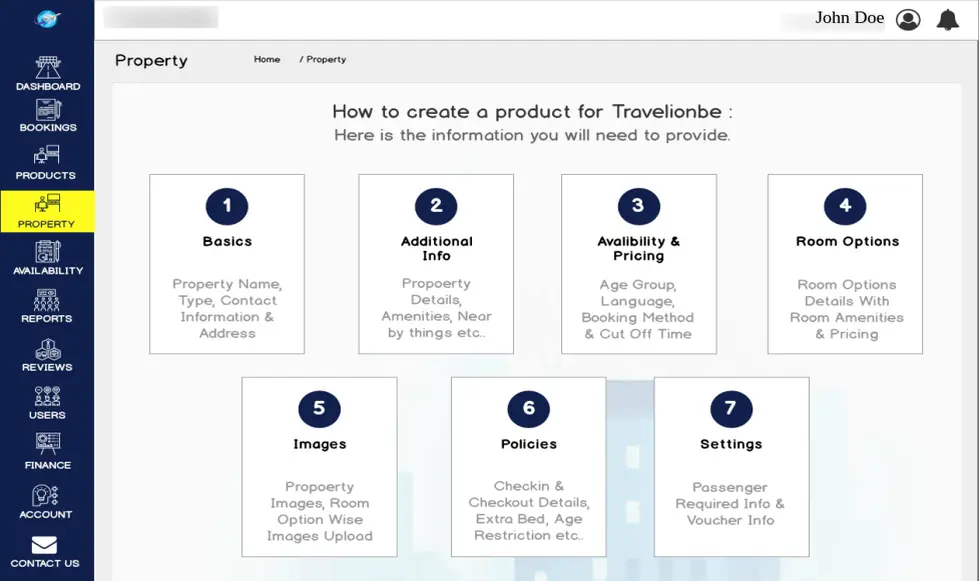Image resolution: width=980 pixels, height=581 pixels.
Task: Click the step 1 number circle
Action: click(x=227, y=206)
